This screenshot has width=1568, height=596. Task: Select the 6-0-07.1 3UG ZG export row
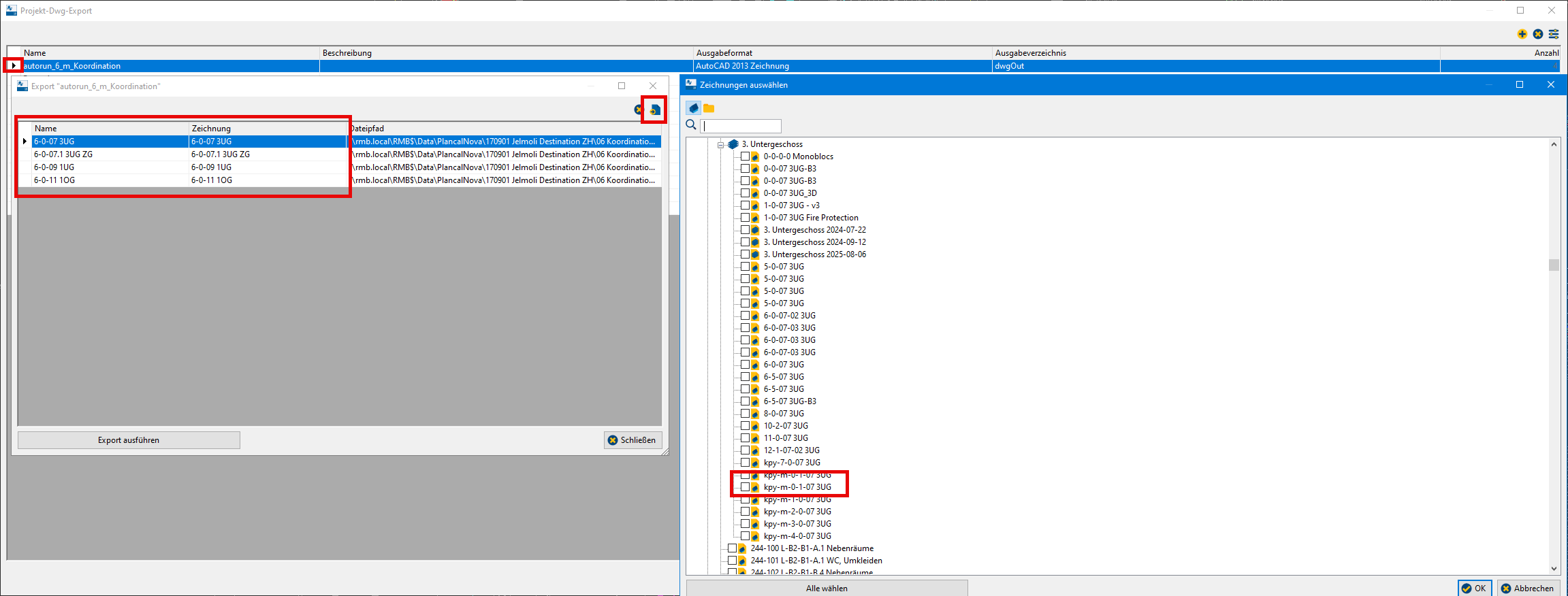pyautogui.click(x=340, y=154)
